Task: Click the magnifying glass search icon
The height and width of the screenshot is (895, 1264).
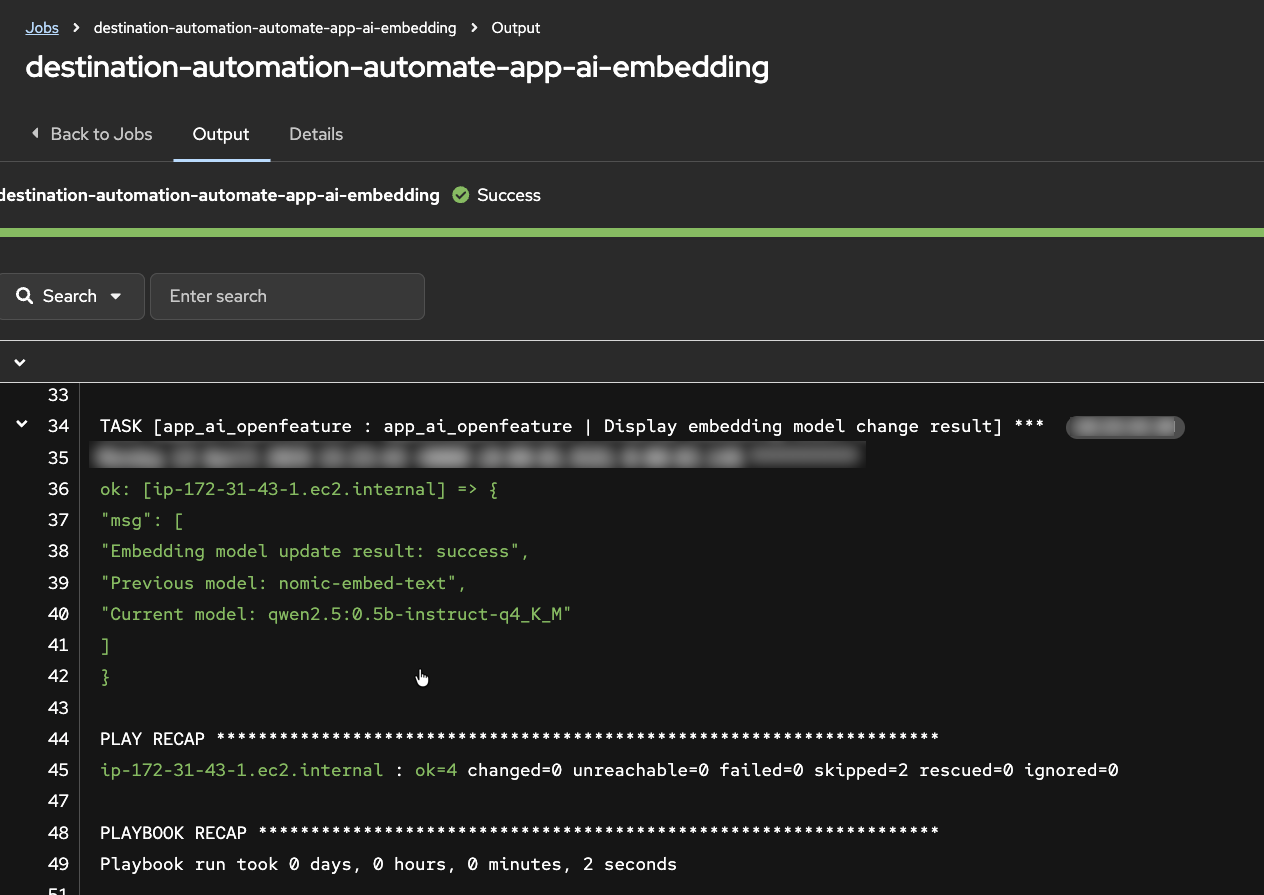Action: coord(24,295)
